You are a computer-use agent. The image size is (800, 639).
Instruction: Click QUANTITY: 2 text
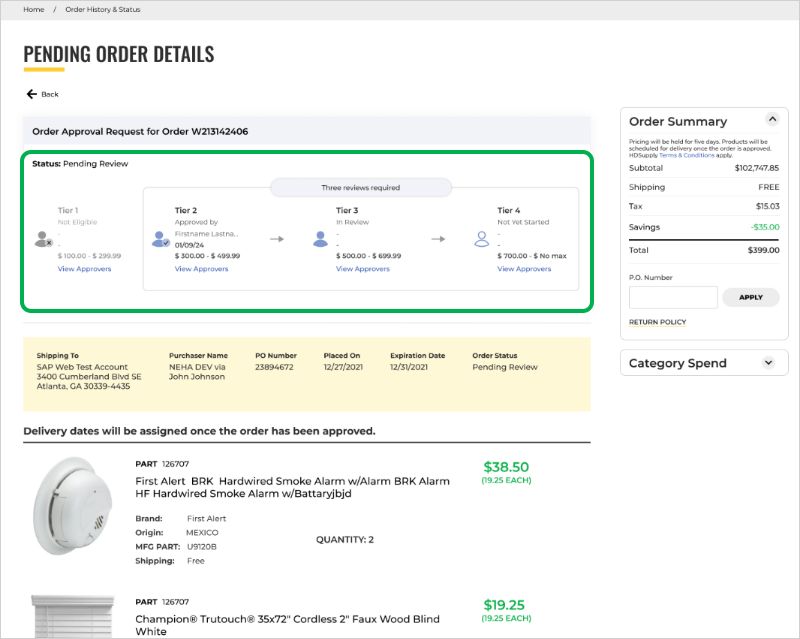point(345,539)
